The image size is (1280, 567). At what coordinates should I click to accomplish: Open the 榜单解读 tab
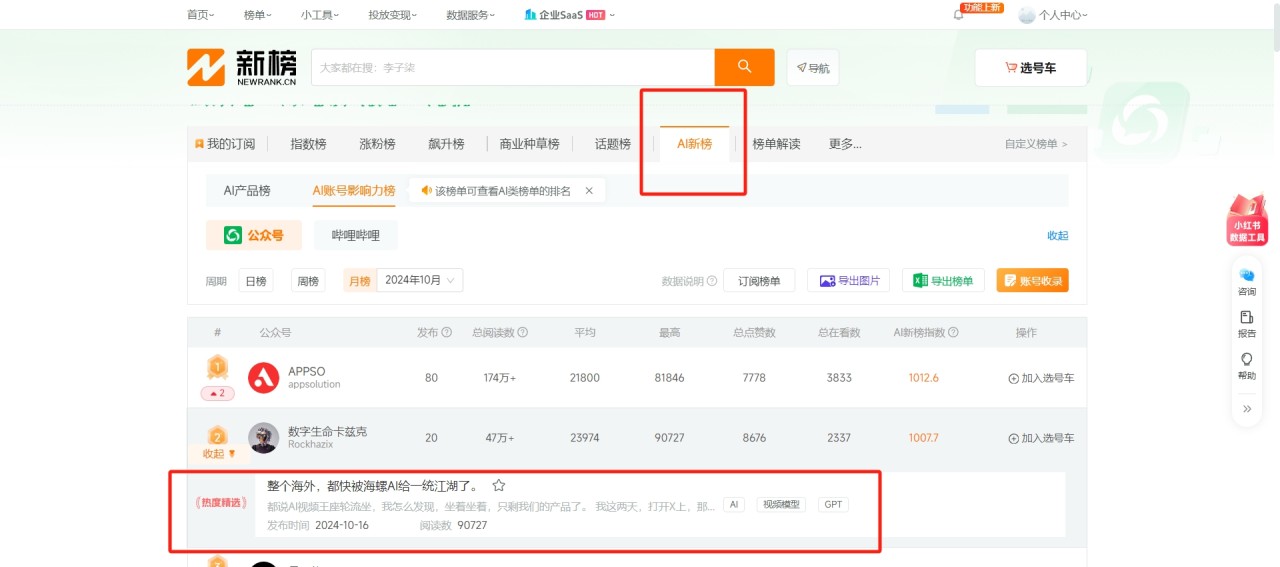pos(776,144)
